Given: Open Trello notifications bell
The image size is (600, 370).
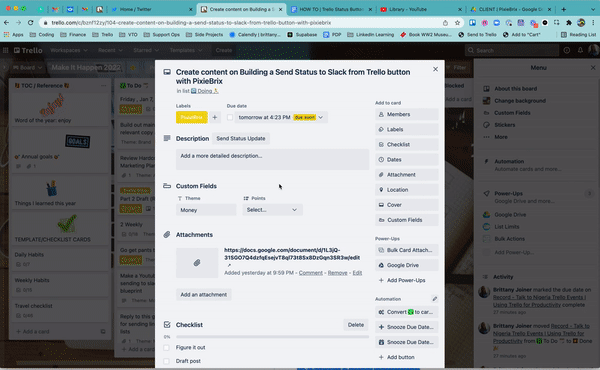Looking at the screenshot, I should [580, 50].
